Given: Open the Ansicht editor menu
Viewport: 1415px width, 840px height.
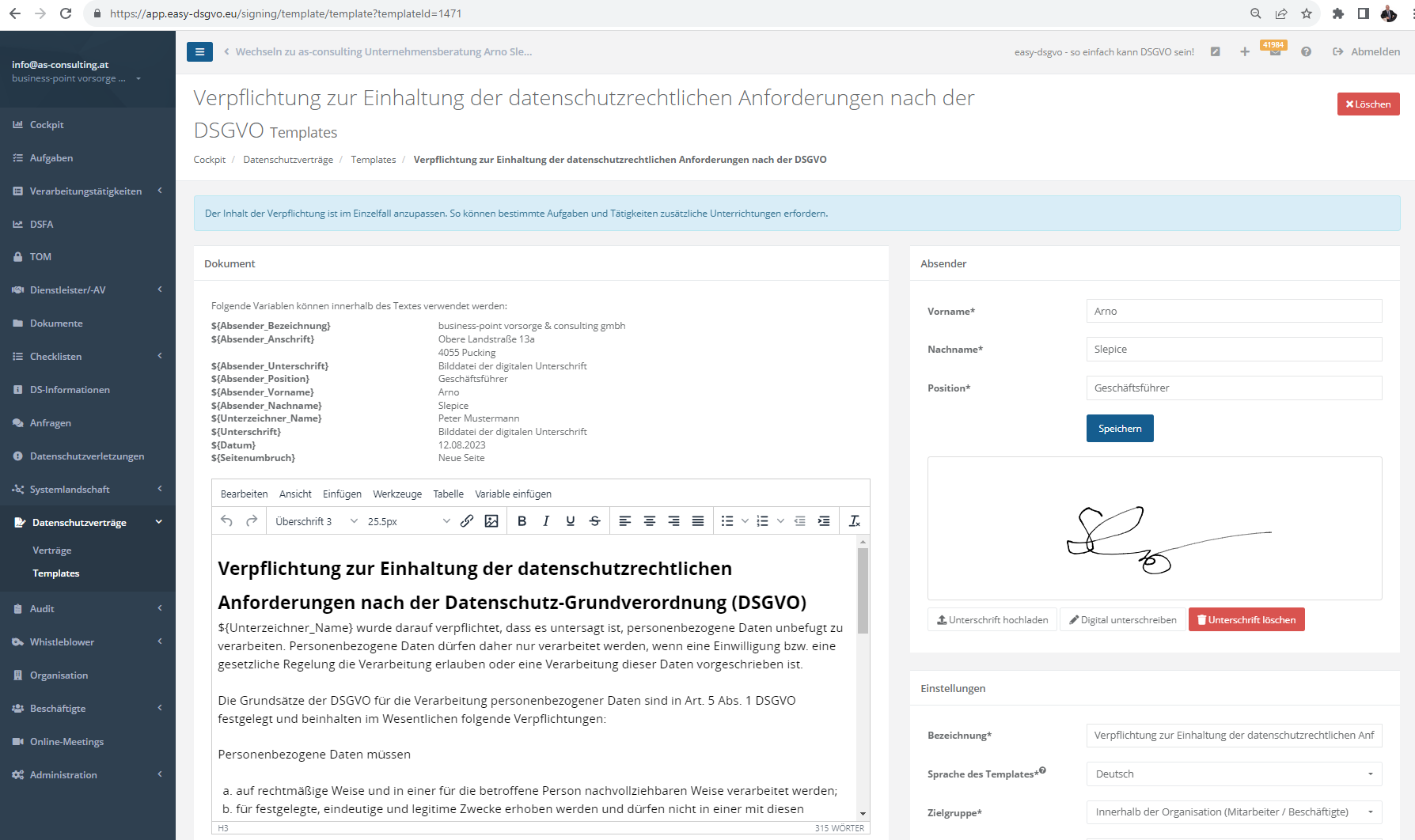Looking at the screenshot, I should (295, 494).
